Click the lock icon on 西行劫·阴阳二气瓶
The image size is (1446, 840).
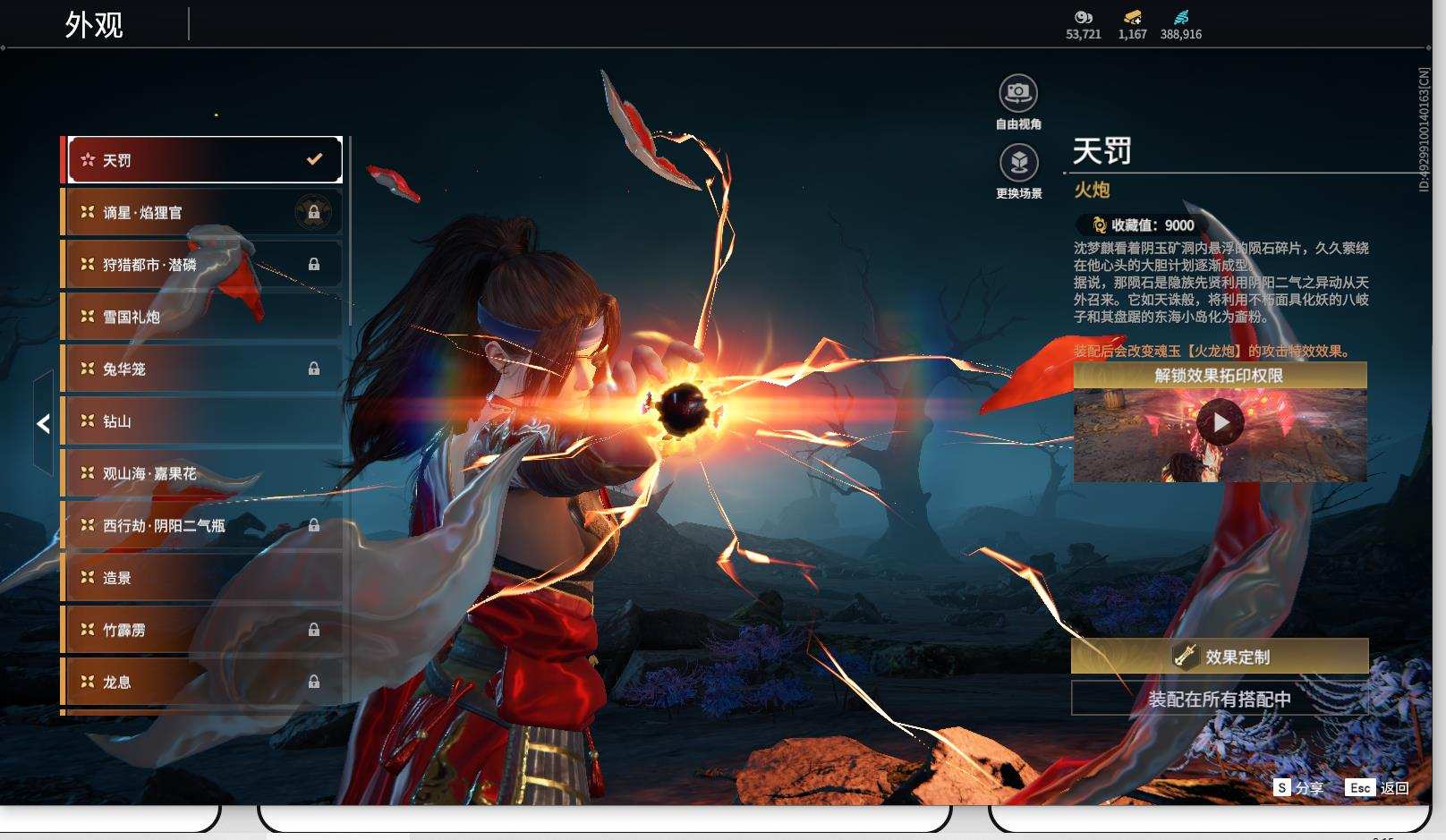point(314,525)
